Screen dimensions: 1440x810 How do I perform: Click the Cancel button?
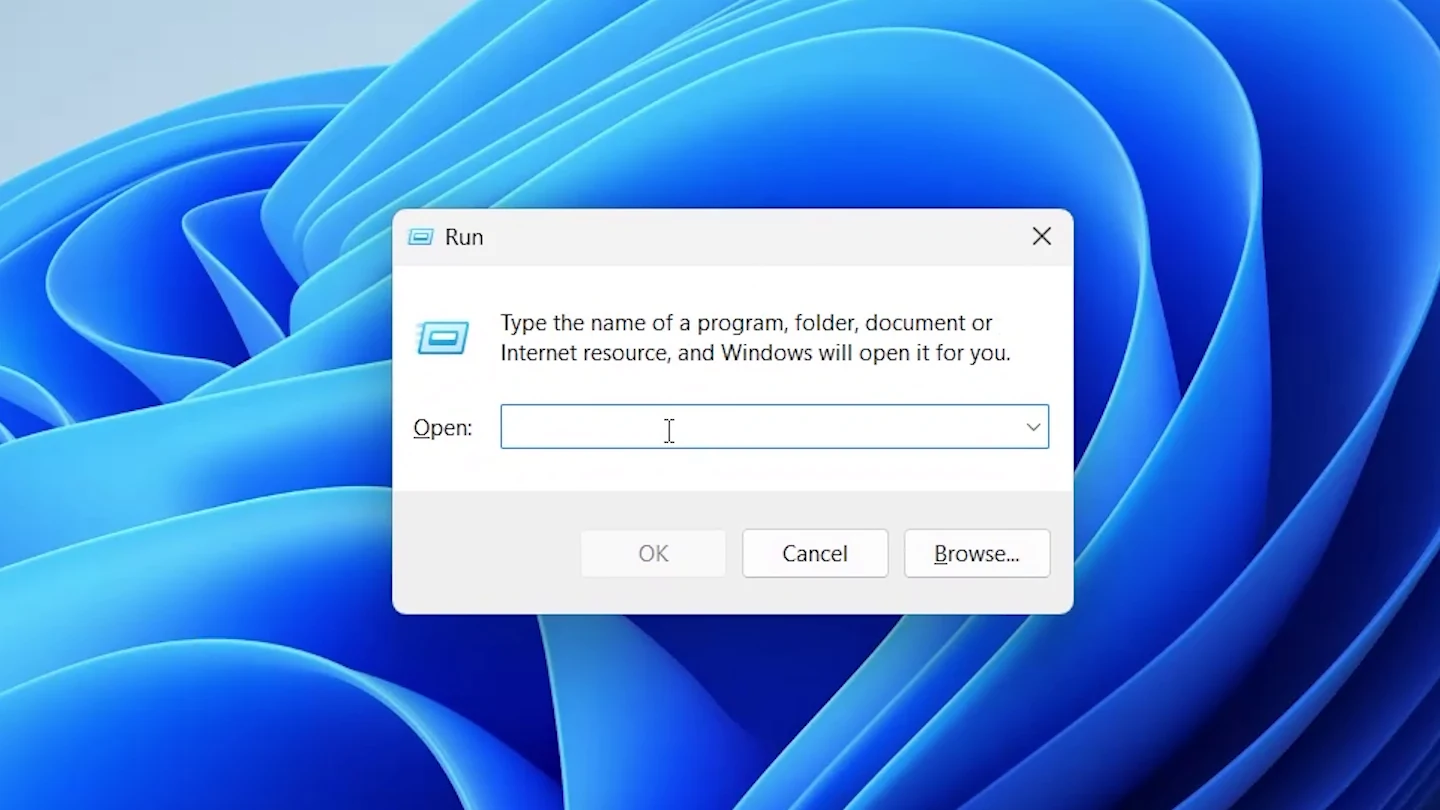tap(815, 553)
